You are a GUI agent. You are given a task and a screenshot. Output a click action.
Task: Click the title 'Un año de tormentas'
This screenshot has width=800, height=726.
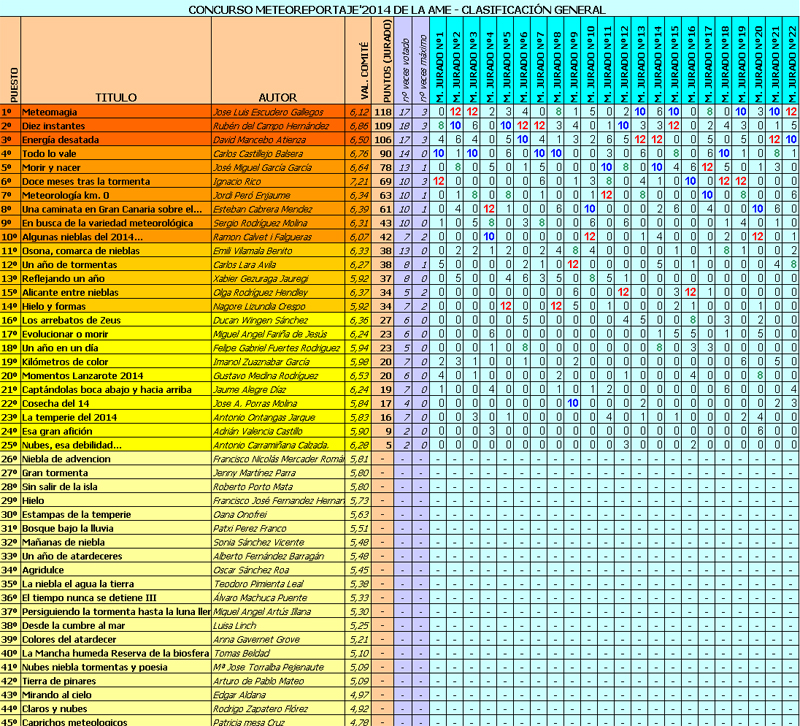point(69,265)
